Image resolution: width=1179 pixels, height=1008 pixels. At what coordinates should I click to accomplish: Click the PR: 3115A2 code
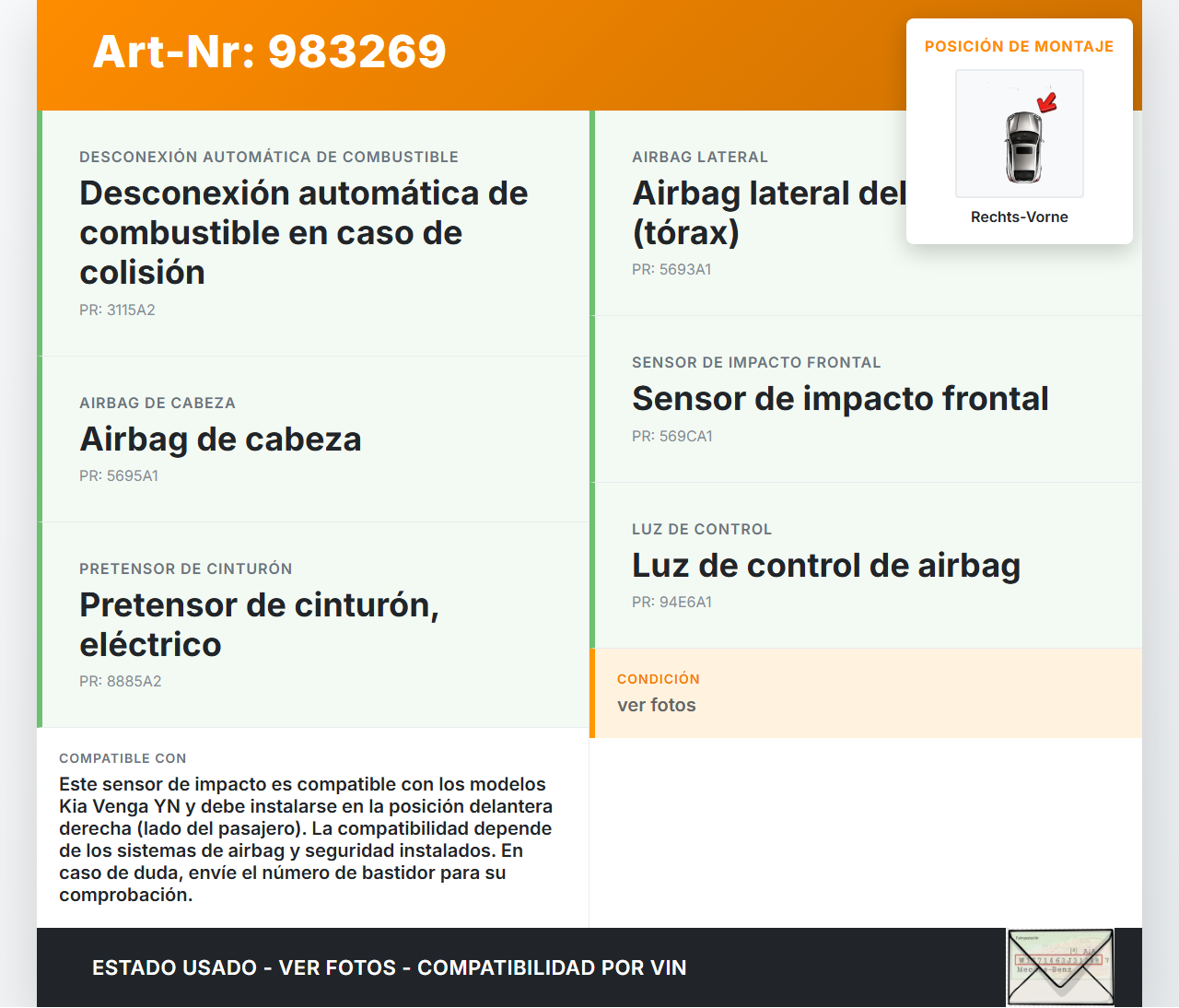[117, 311]
